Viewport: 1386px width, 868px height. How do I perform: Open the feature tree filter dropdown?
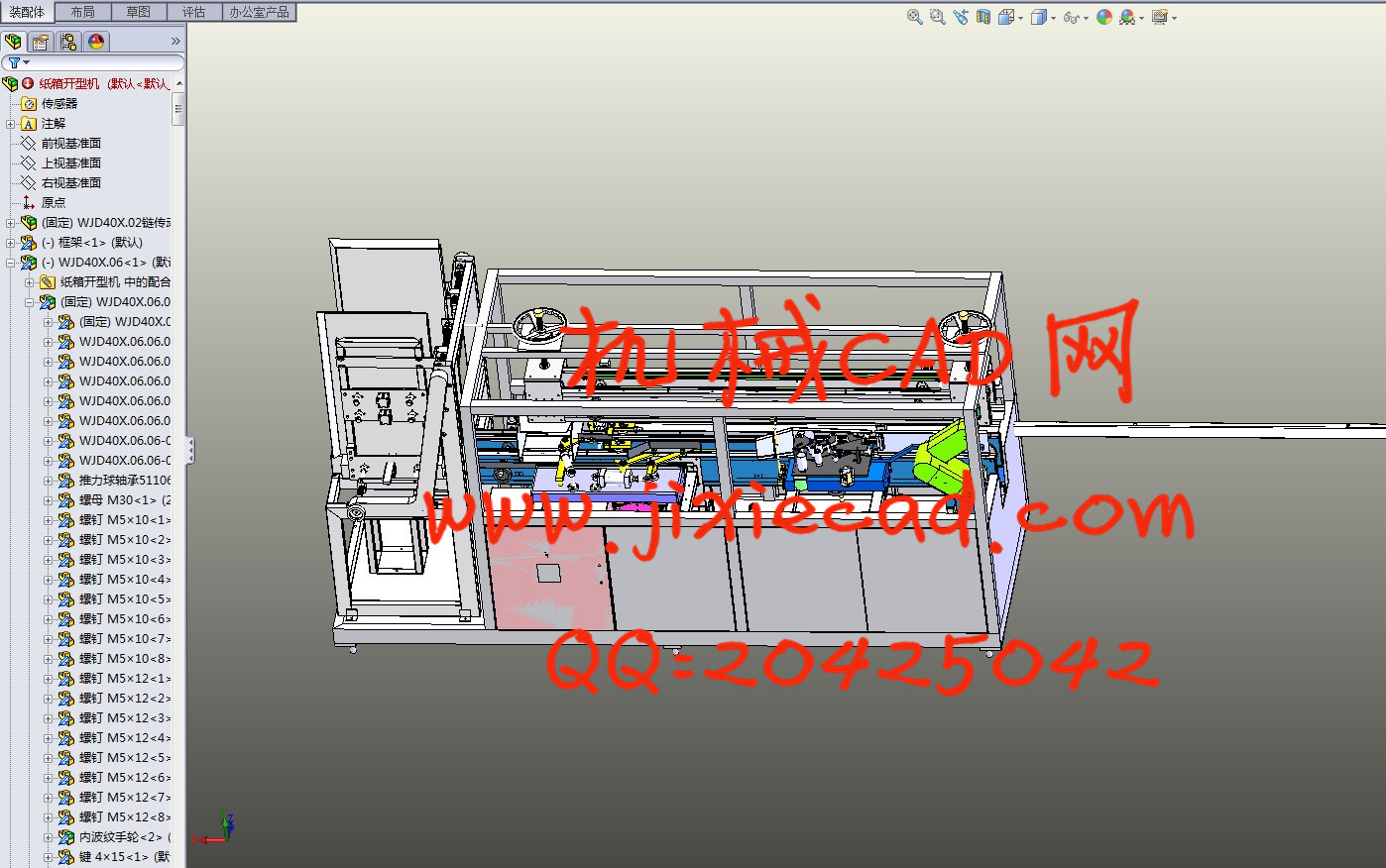tap(19, 62)
